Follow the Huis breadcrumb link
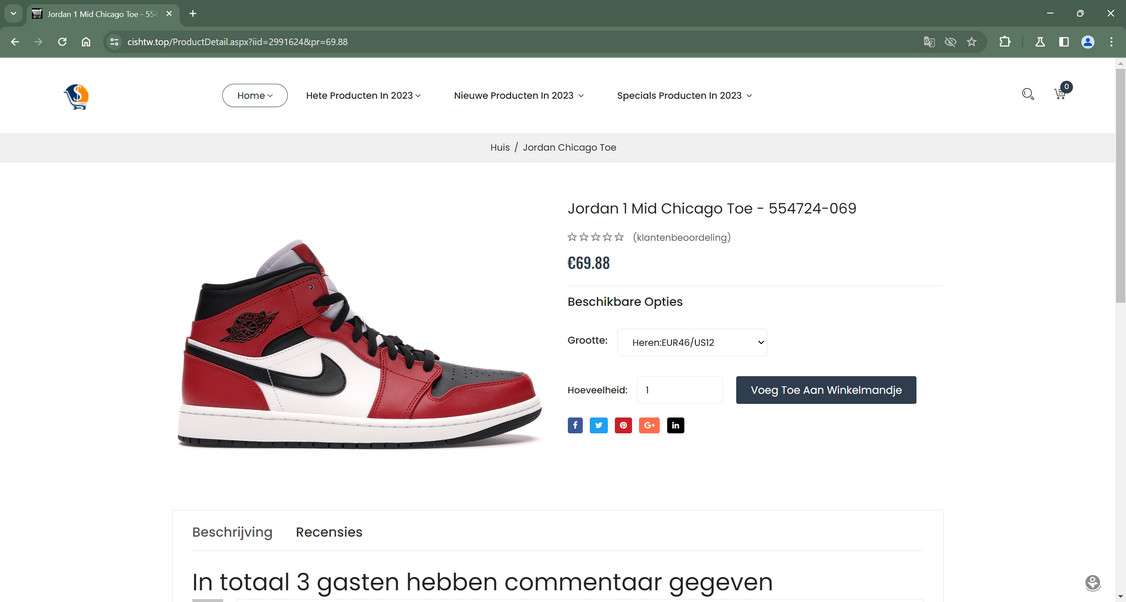This screenshot has height=602, width=1126. pyautogui.click(x=500, y=147)
